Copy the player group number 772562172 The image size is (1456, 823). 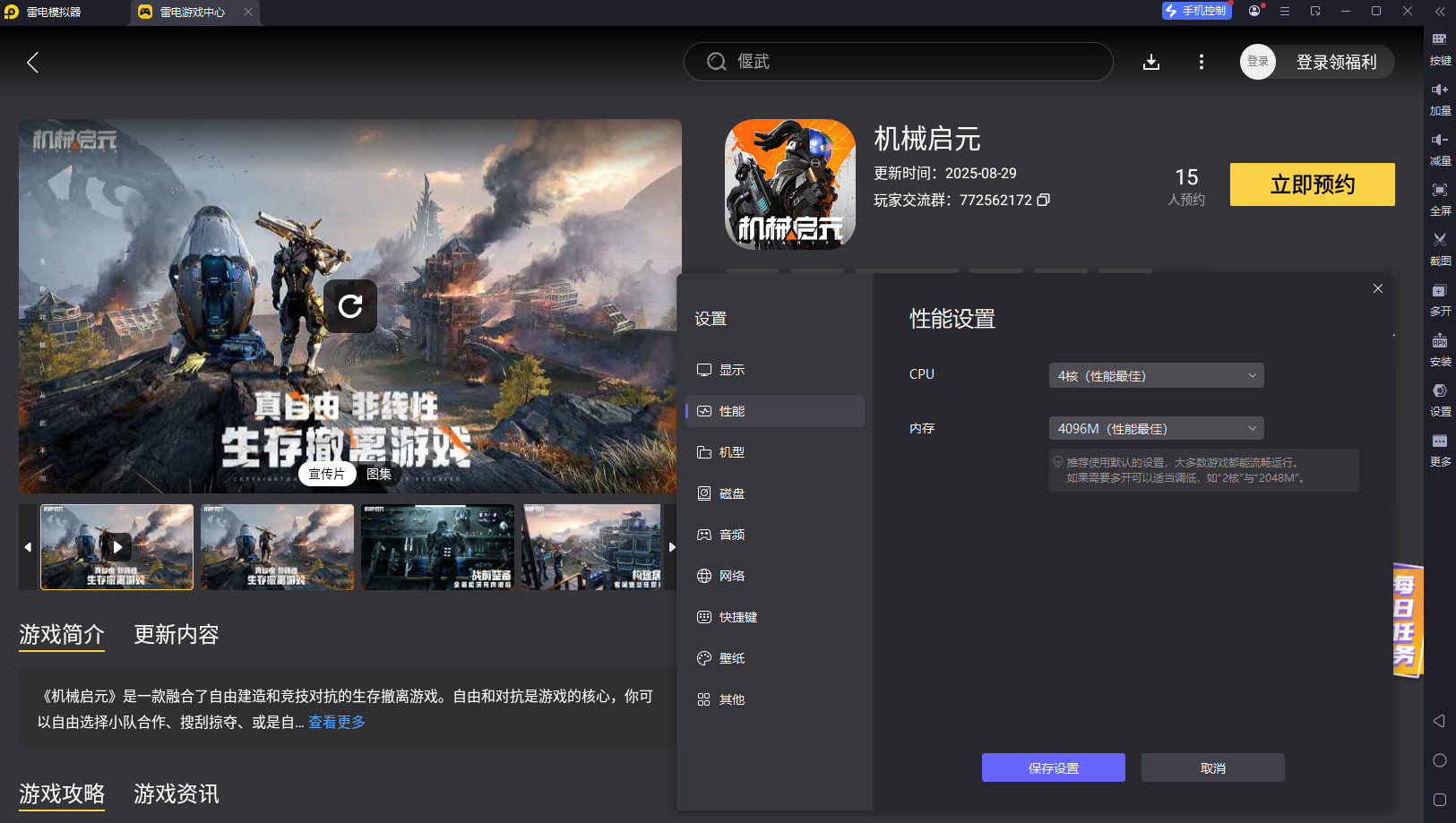click(x=1043, y=200)
